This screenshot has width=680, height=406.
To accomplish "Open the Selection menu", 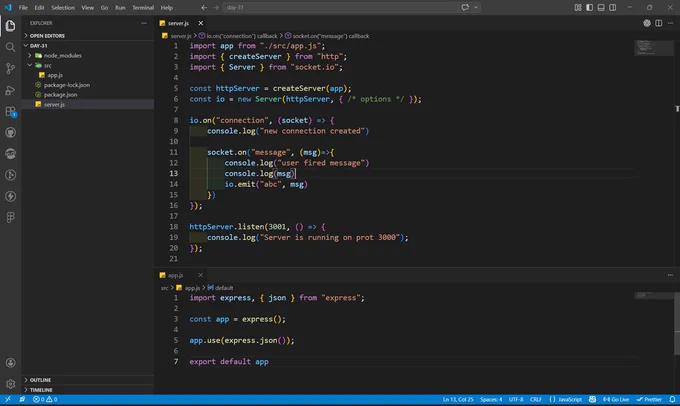I will click(x=63, y=7).
